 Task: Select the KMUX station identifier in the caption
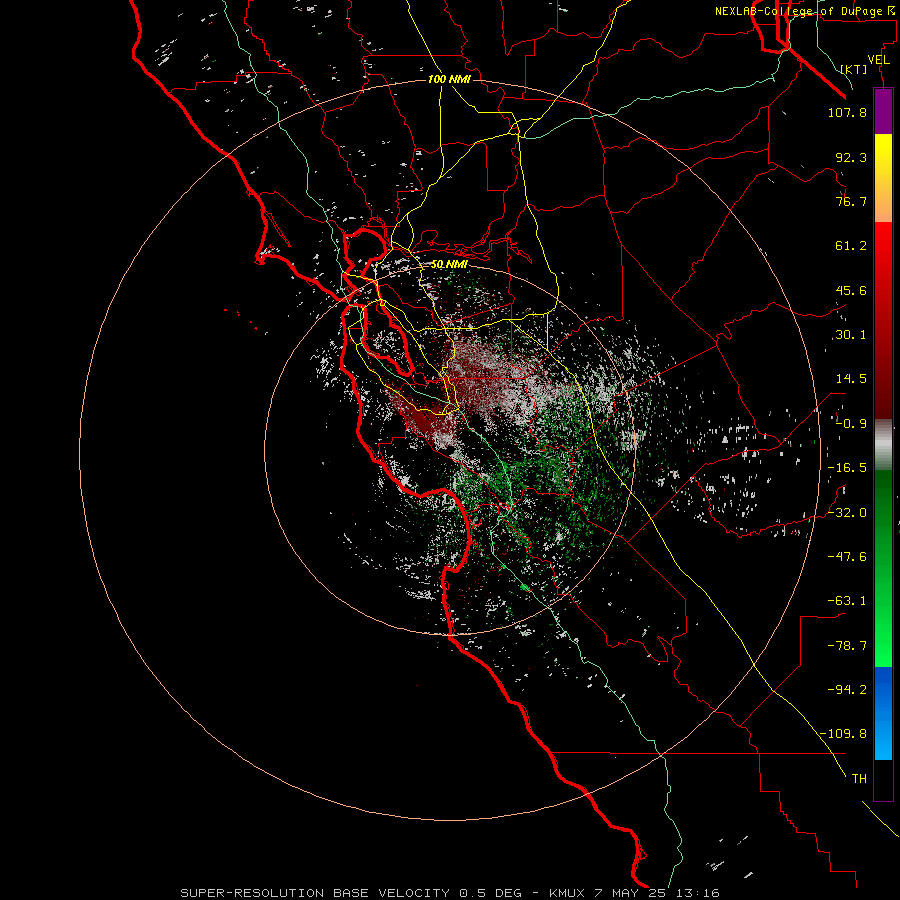pyautogui.click(x=568, y=893)
